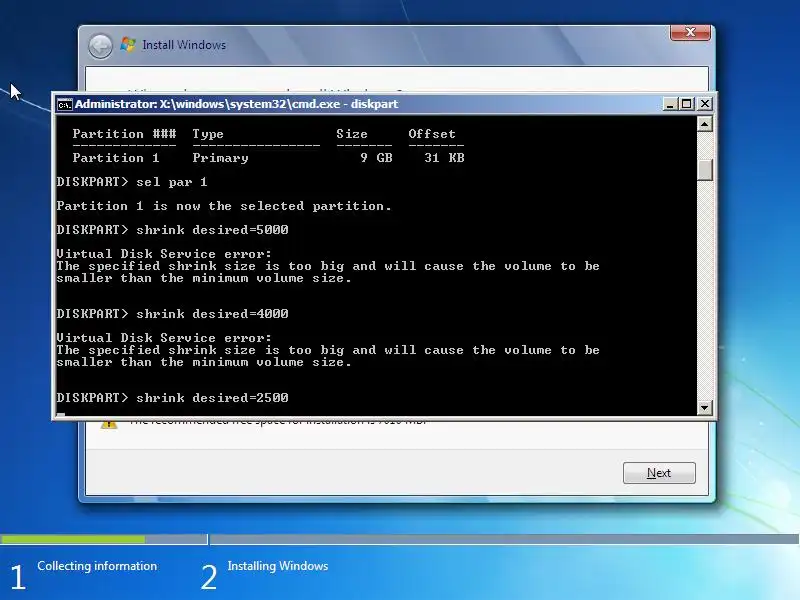This screenshot has height=600, width=800.
Task: Click 'Partition 1 is now the selected partition.'
Action: 224,206
